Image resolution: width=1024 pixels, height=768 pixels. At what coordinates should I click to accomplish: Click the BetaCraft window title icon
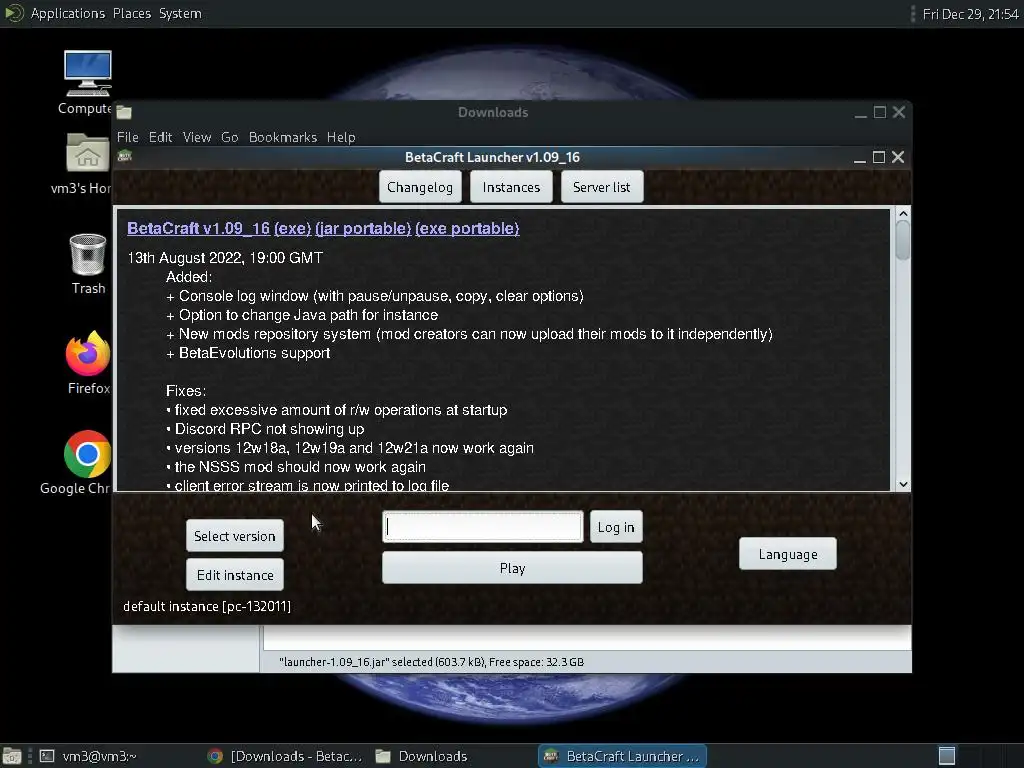(125, 156)
